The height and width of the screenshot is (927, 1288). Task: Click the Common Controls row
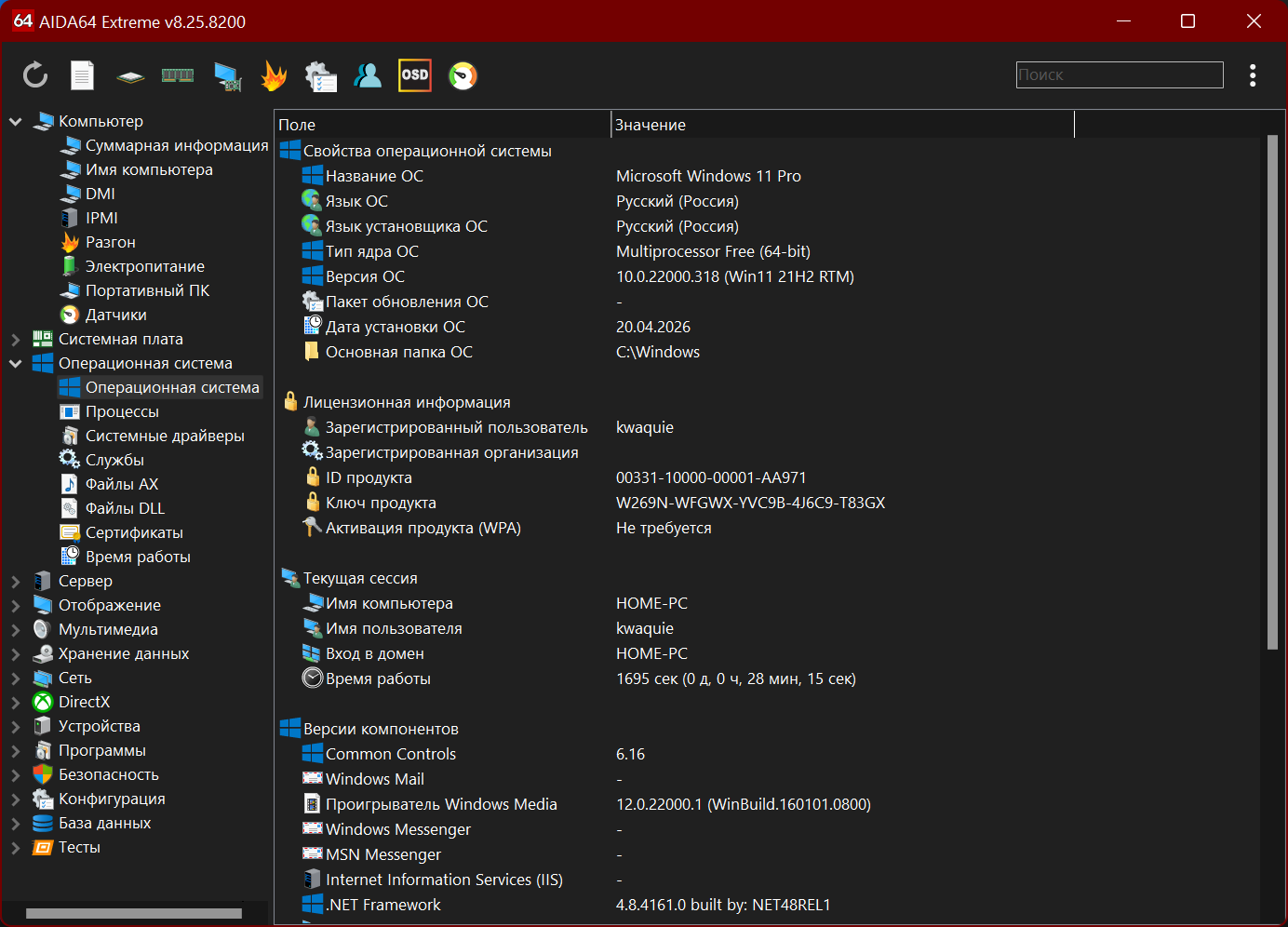770,754
